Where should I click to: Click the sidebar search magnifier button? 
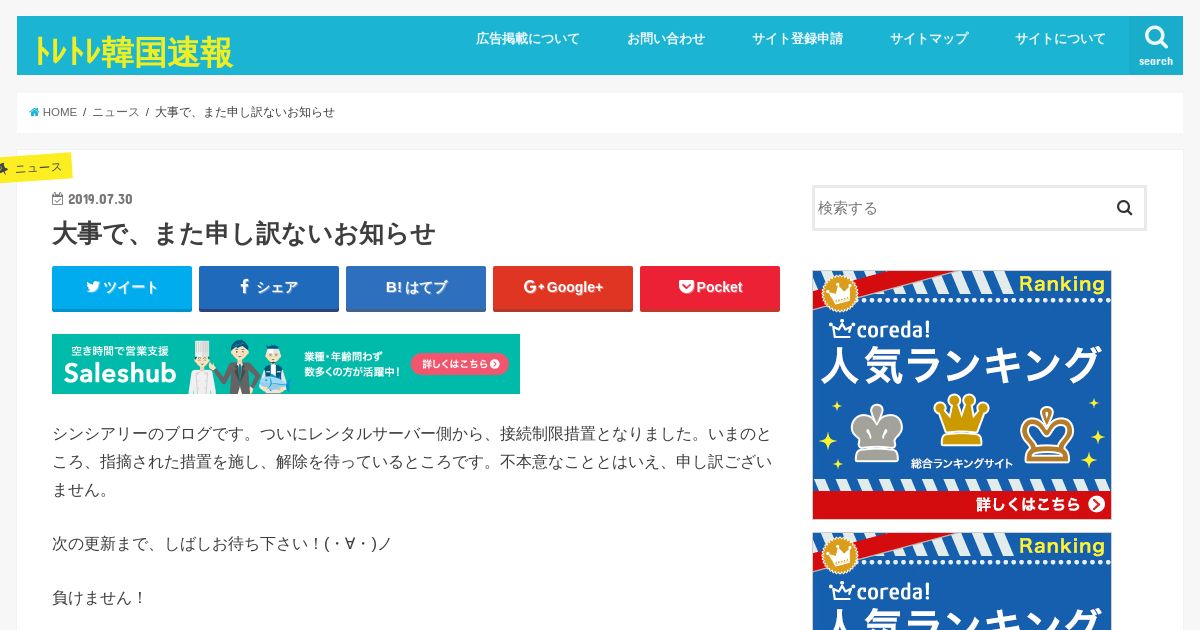pos(1124,208)
